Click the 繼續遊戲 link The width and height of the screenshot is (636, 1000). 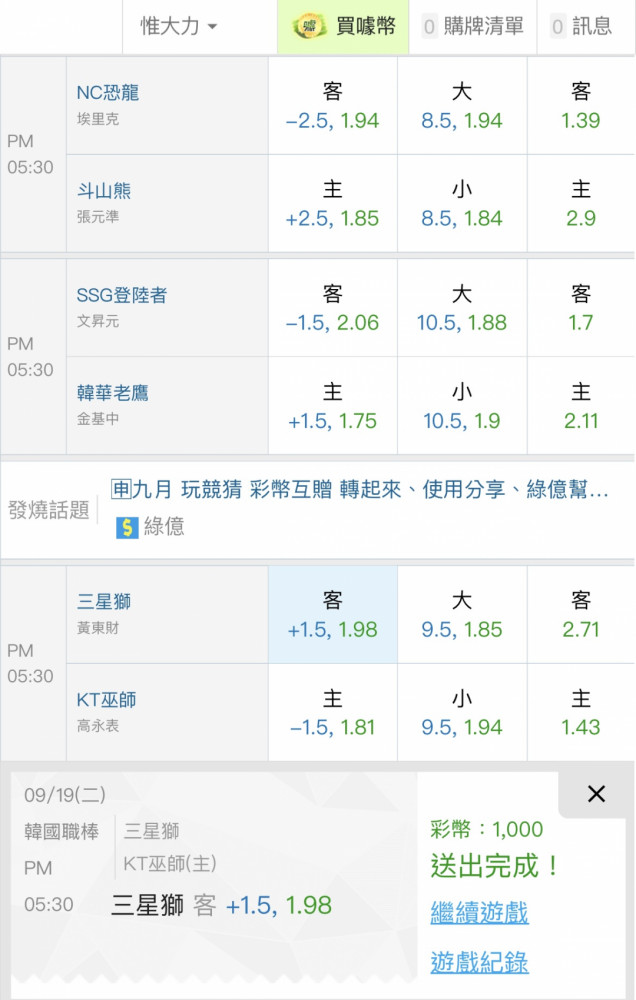click(479, 913)
